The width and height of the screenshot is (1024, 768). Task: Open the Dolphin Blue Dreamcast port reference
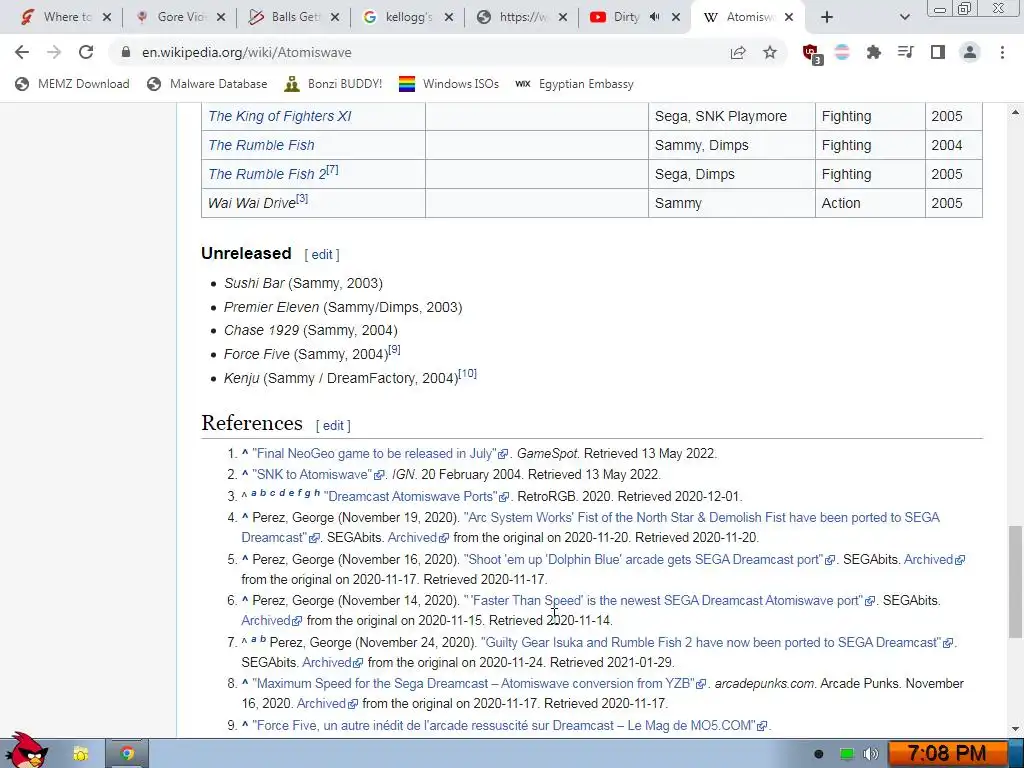[x=649, y=560]
